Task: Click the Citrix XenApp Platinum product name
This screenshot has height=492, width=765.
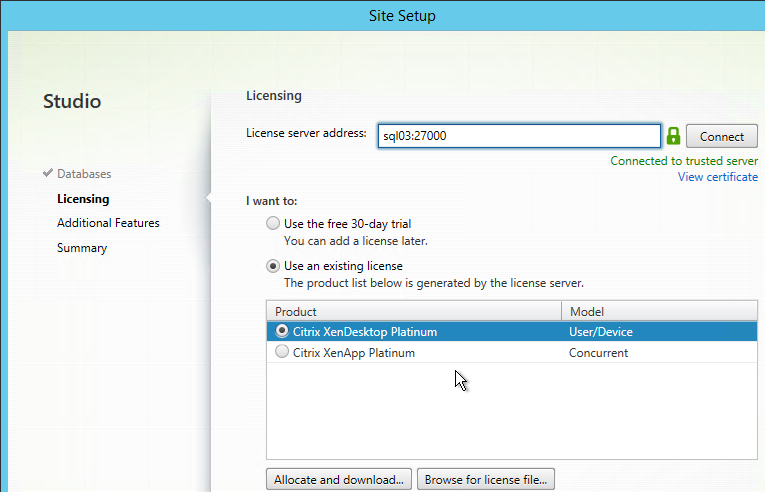Action: (354, 353)
